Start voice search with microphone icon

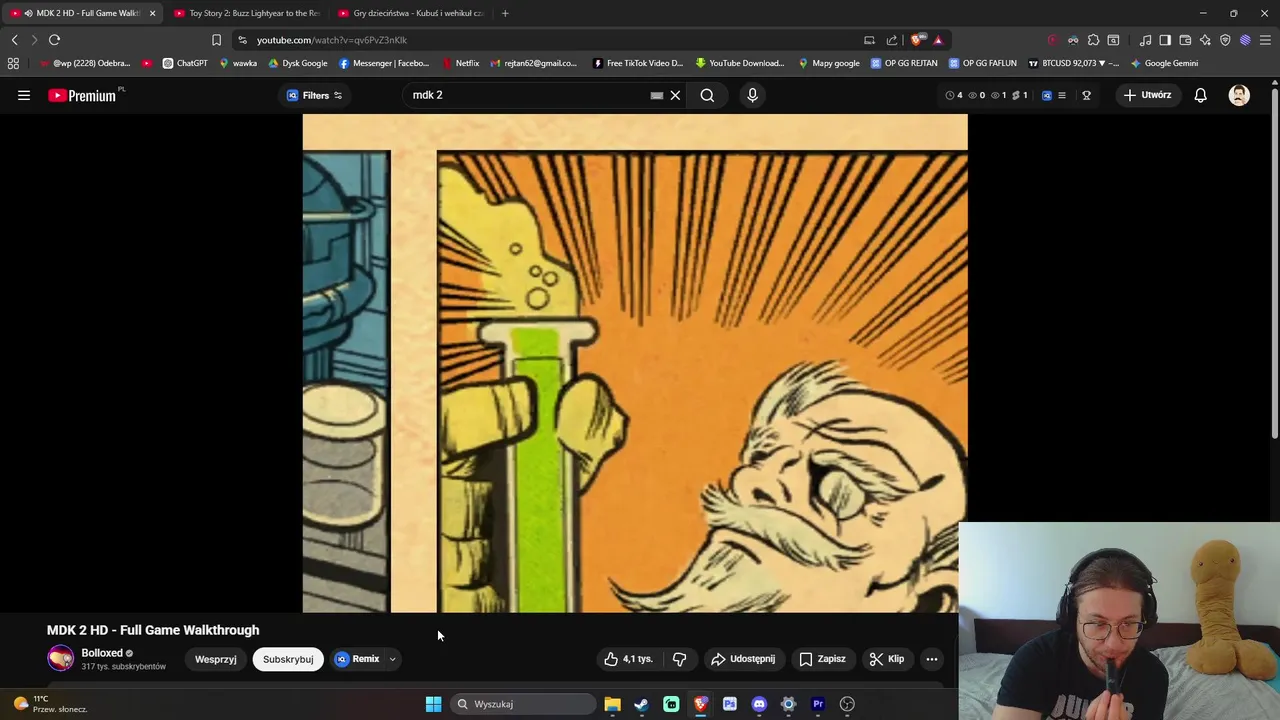pyautogui.click(x=752, y=95)
